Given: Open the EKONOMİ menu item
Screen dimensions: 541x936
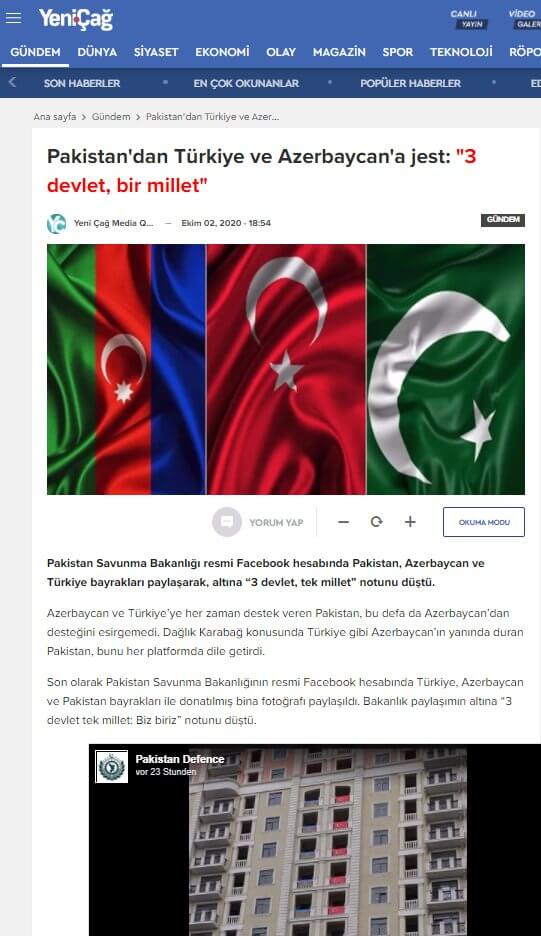Looking at the screenshot, I should (x=222, y=52).
